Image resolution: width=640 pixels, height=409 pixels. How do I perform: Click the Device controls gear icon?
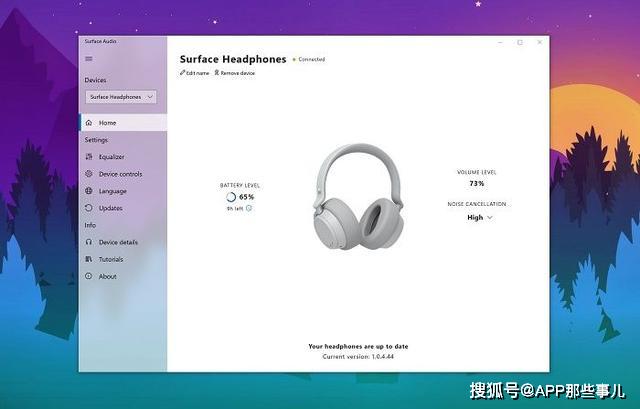coord(89,174)
